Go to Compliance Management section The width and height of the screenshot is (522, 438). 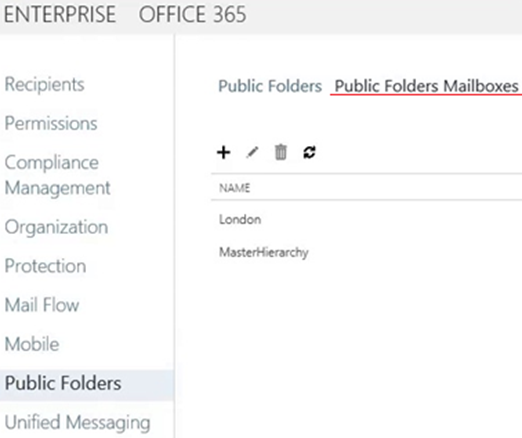pos(57,175)
